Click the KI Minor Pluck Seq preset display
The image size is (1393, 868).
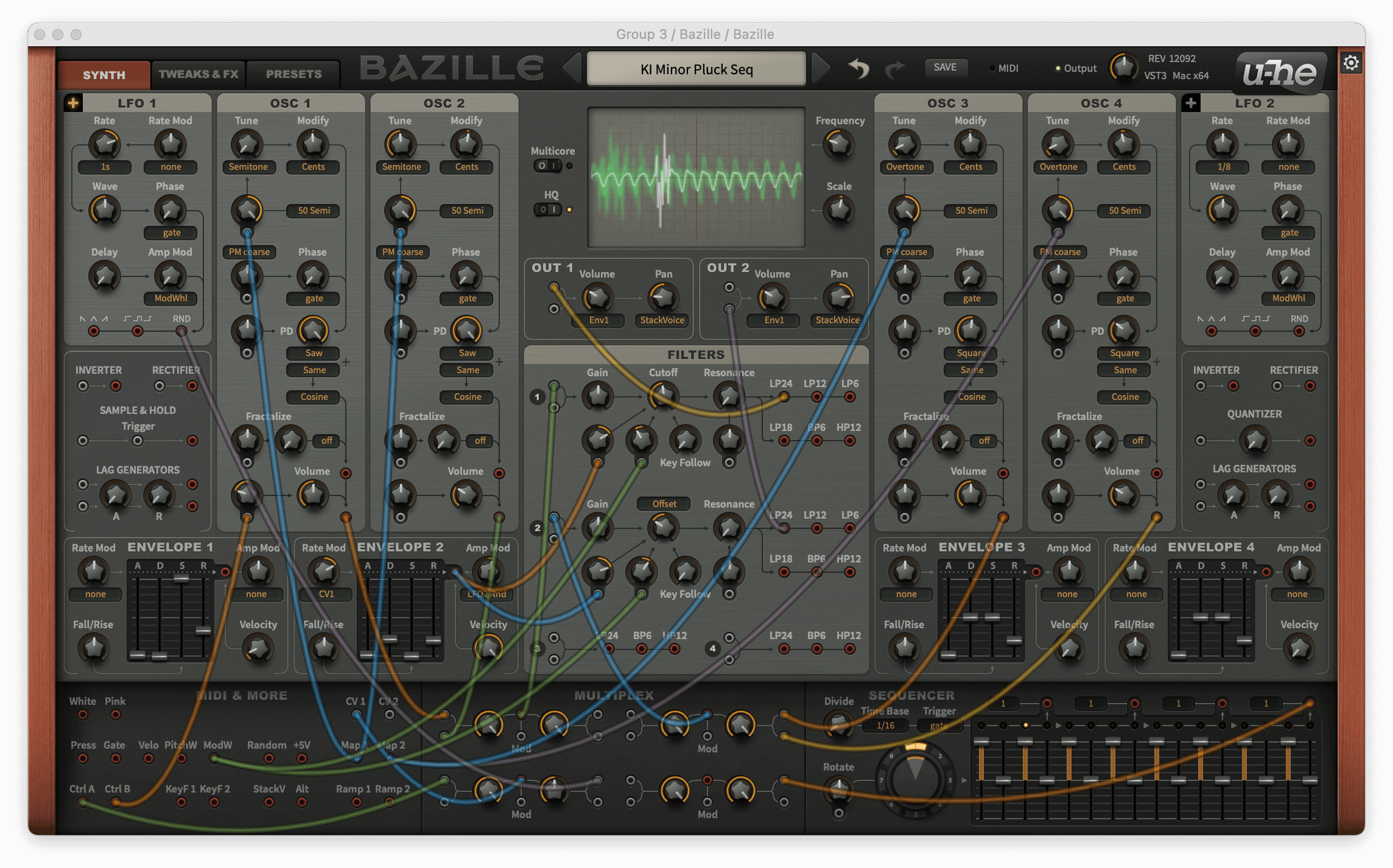[696, 69]
